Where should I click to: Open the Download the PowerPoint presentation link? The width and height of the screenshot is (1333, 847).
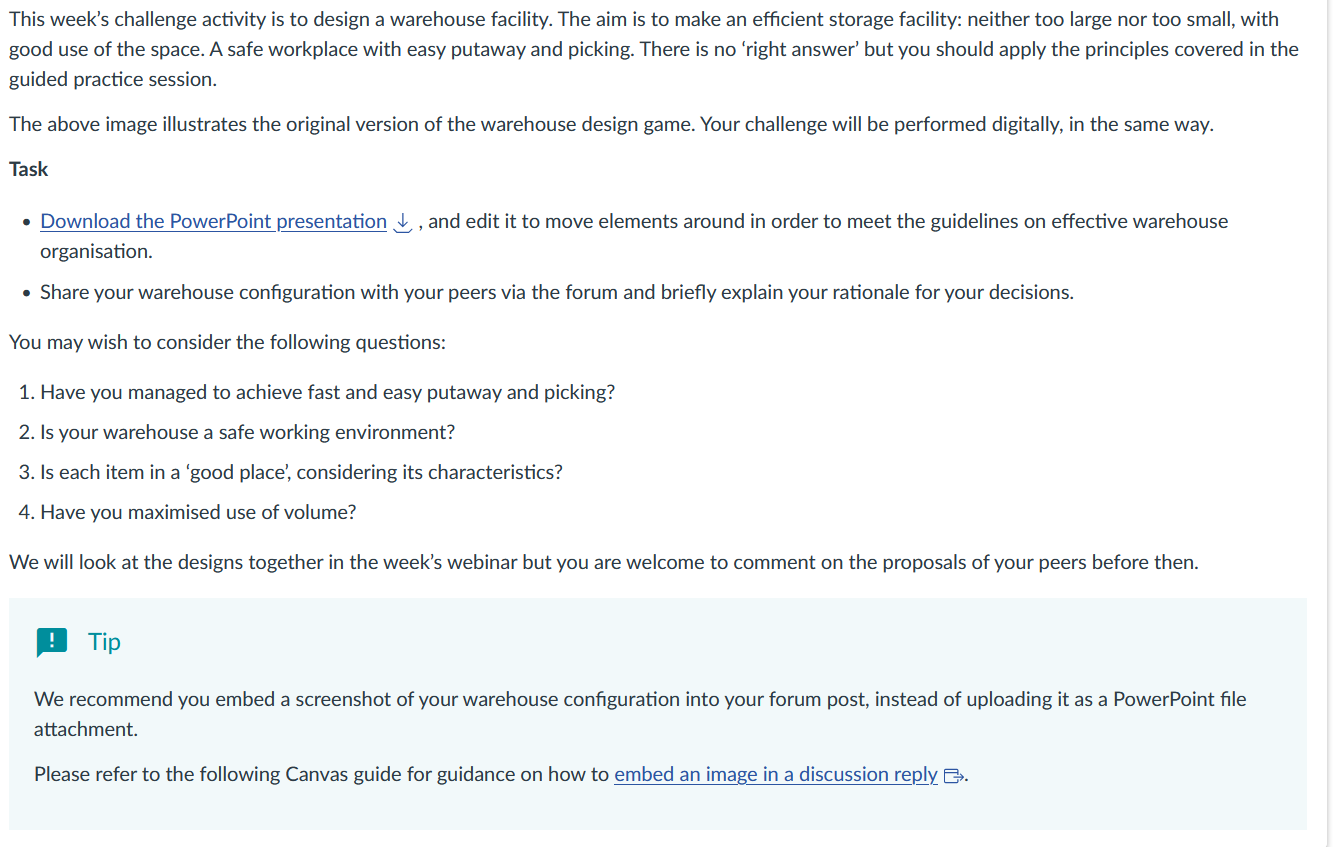pyautogui.click(x=213, y=221)
